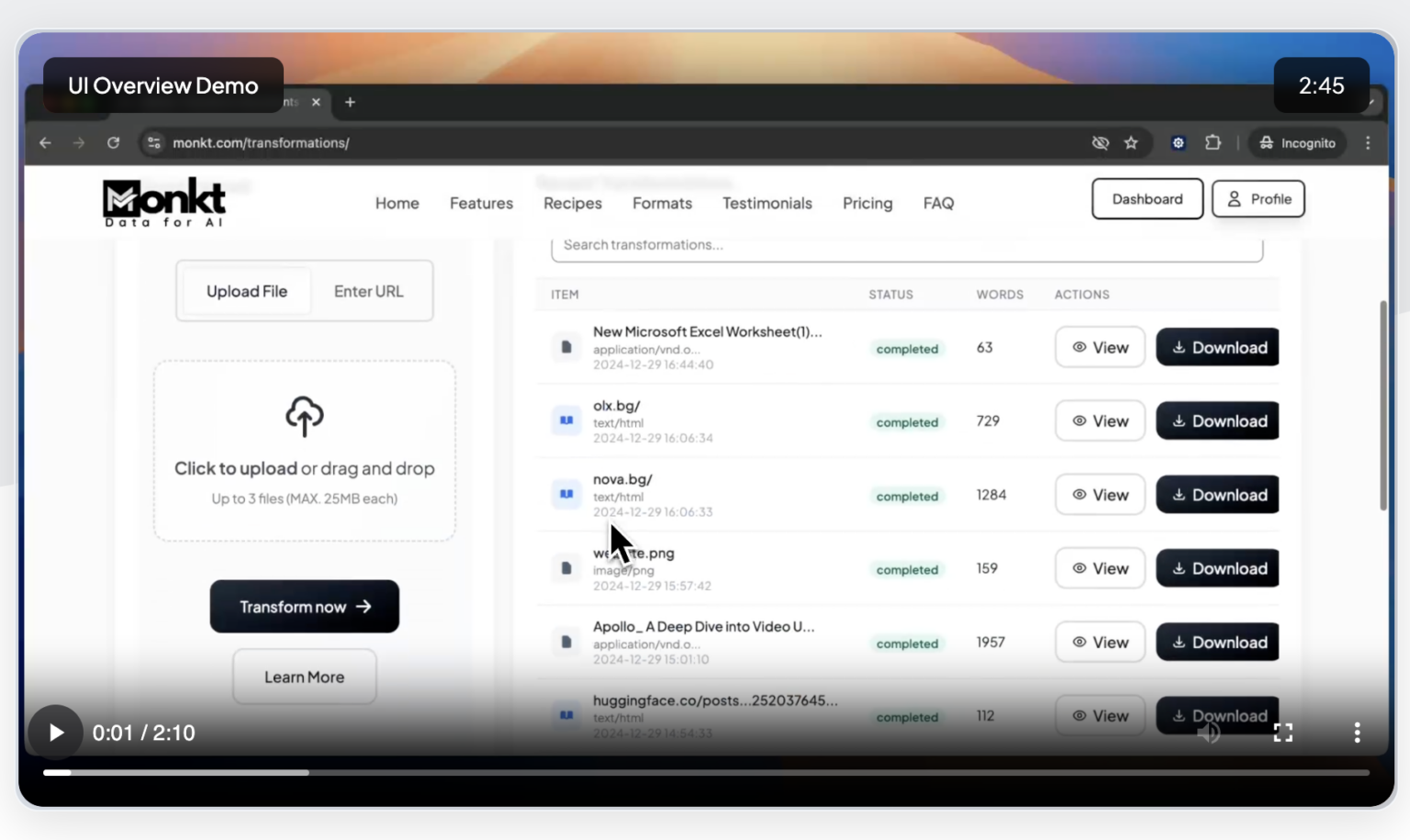
Task: Click the eye icon on nova.bg/ View button
Action: coord(1078,495)
